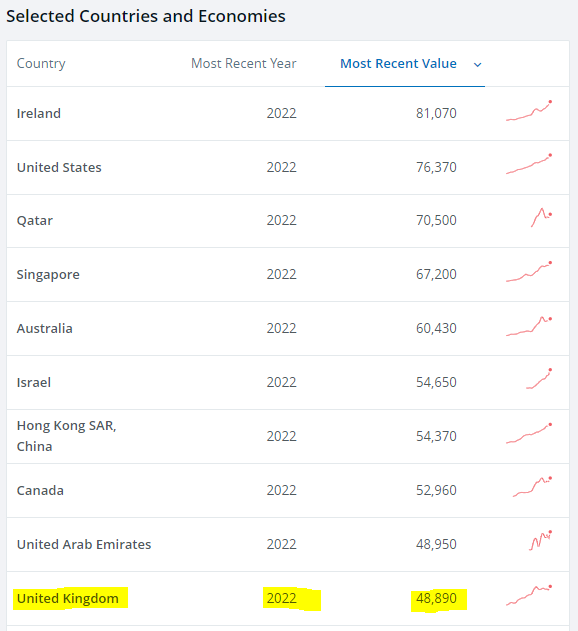Viewport: 578px width, 631px height.
Task: Open United States sparkline trend chart
Action: (x=529, y=164)
